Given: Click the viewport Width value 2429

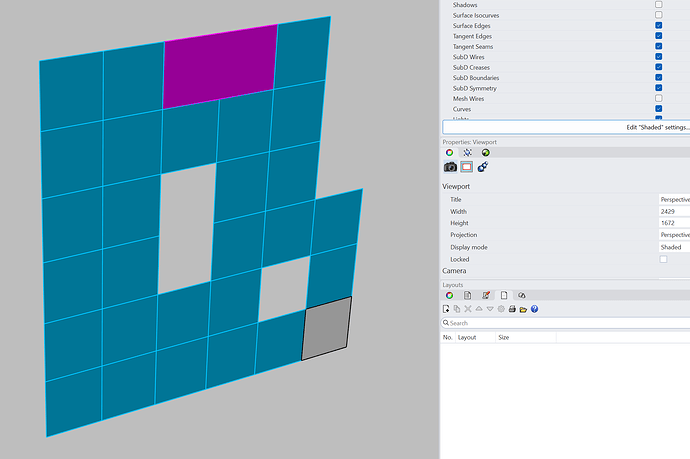Looking at the screenshot, I should (674, 211).
